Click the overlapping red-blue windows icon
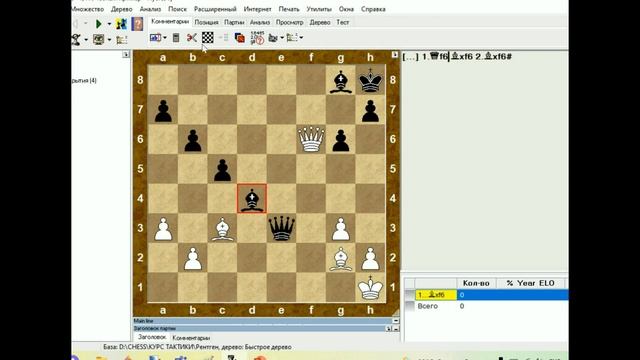This screenshot has width=640, height=360. (240, 38)
